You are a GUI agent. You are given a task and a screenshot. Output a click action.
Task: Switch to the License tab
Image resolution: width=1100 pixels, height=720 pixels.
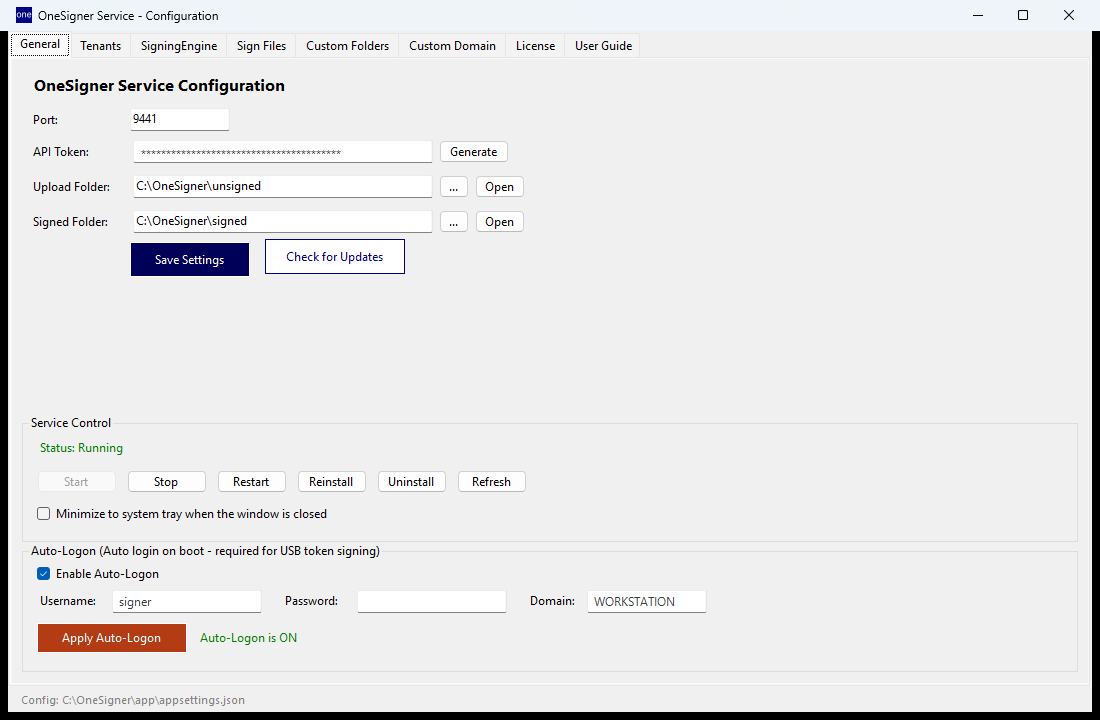(535, 46)
